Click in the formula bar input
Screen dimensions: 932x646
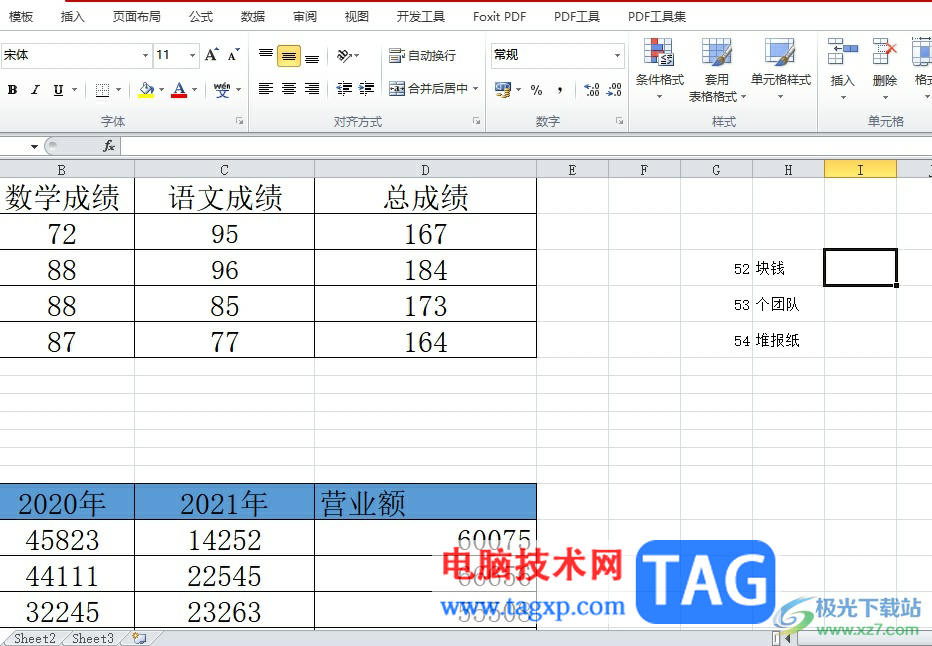(x=526, y=146)
